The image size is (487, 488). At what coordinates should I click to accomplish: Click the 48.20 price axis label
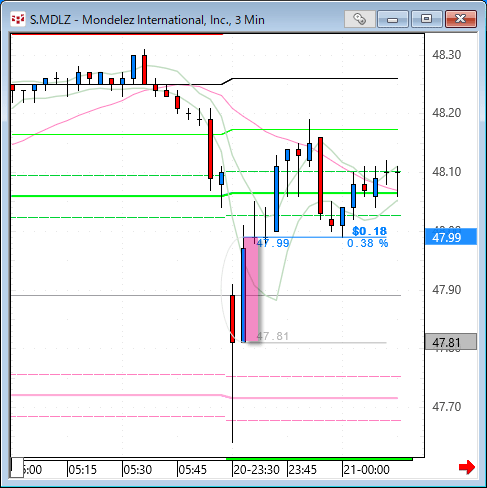(x=446, y=113)
